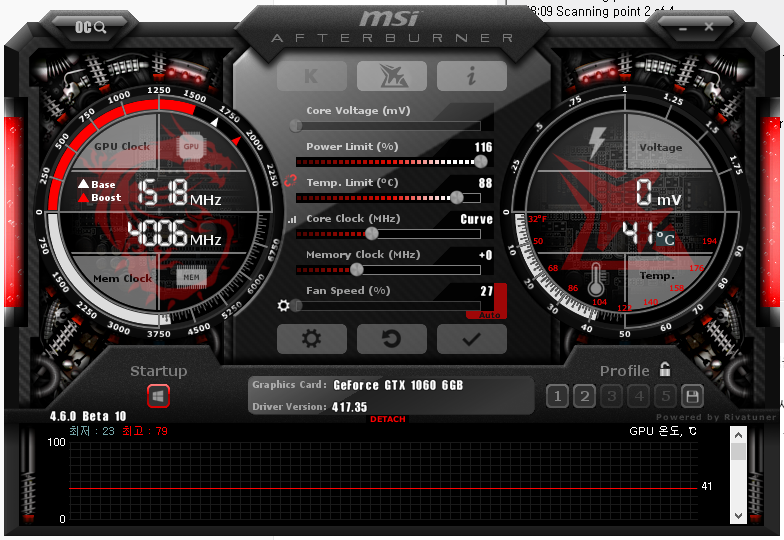
Task: Click the Core Voltage slider handle
Action: (296, 126)
